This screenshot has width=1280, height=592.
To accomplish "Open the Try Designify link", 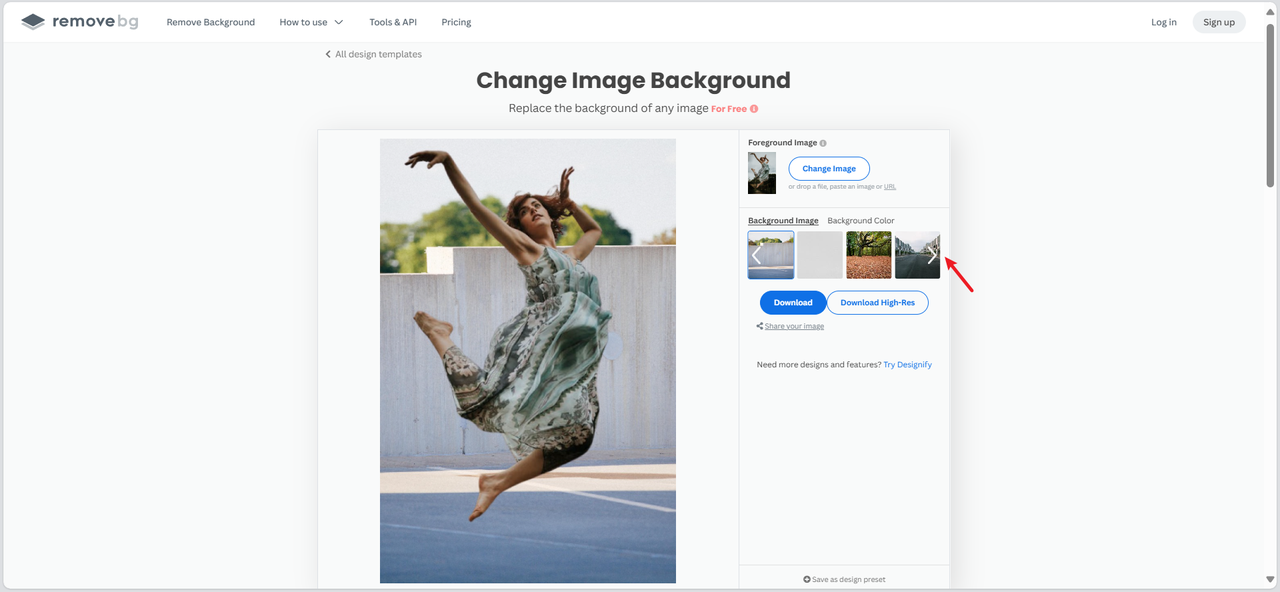I will (907, 365).
